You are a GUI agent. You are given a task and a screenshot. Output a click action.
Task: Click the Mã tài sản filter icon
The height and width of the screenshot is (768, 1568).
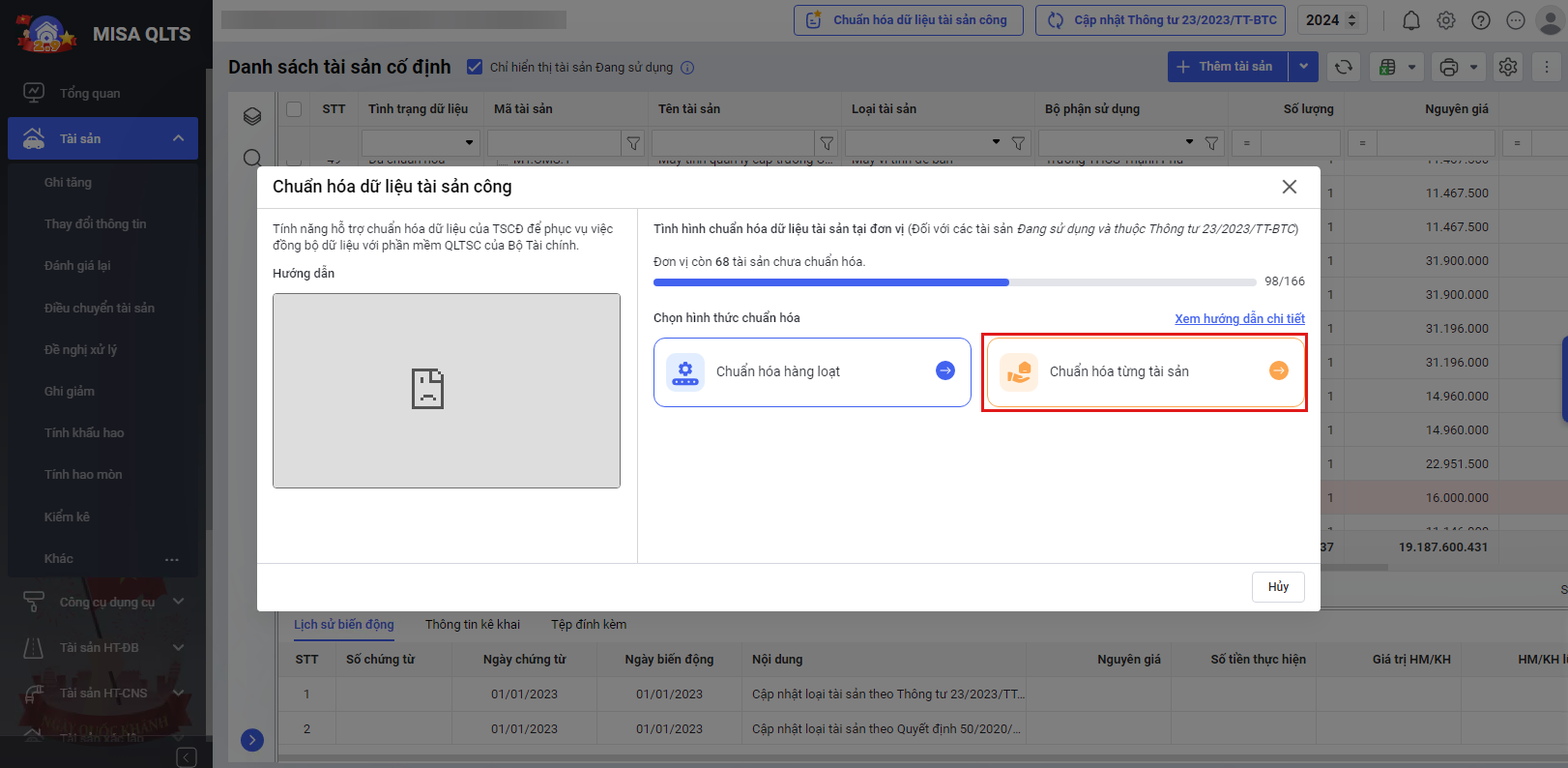633,143
